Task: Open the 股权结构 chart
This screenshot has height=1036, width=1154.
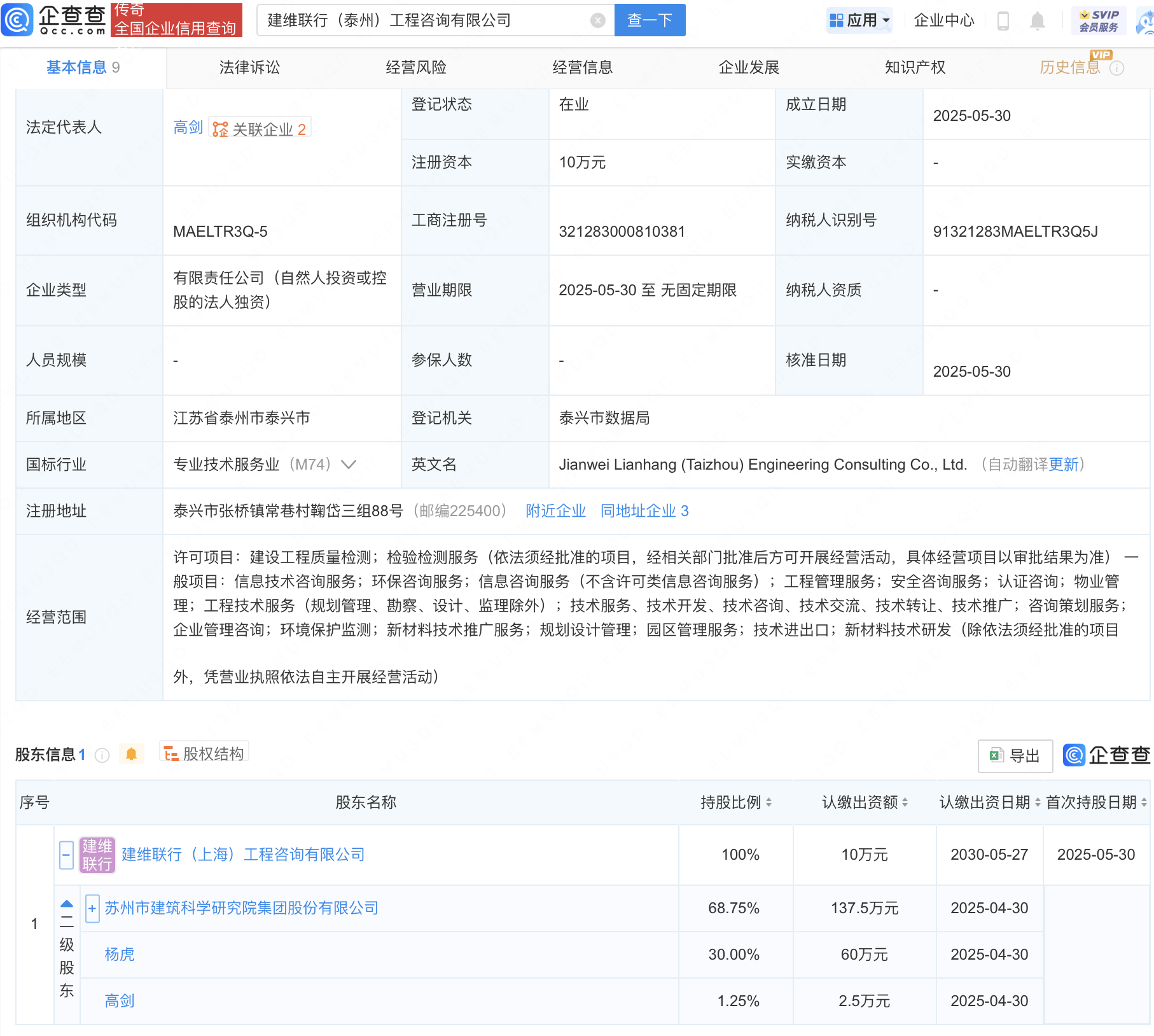Action: [x=204, y=753]
